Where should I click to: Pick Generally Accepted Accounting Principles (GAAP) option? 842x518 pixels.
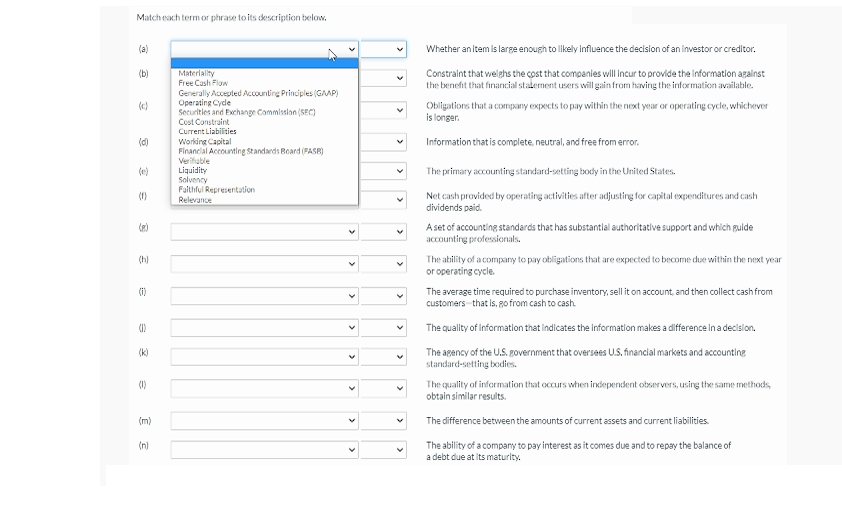(x=264, y=93)
